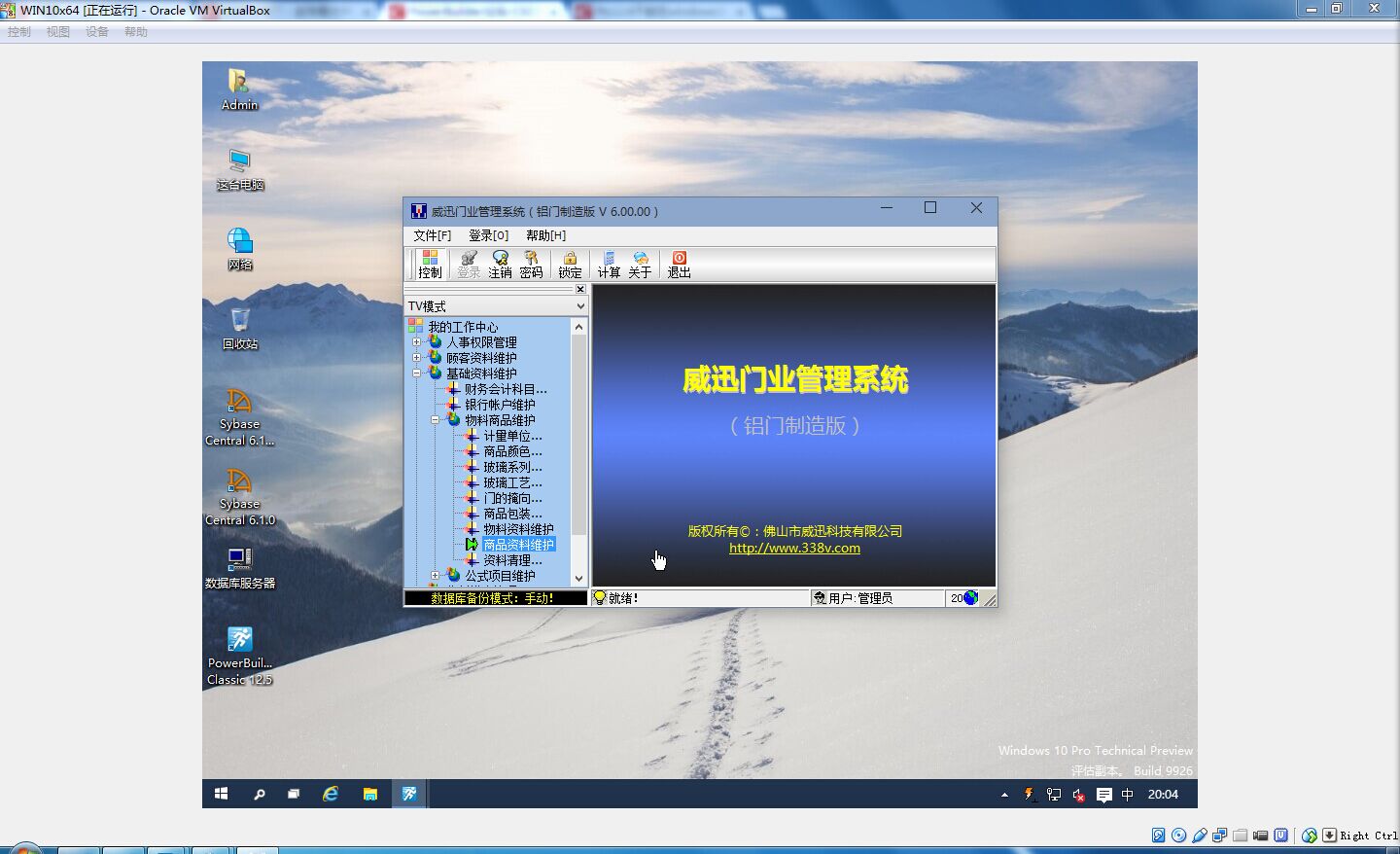This screenshot has width=1400, height=854.
Task: Click the muted volume tray icon
Action: click(x=1078, y=795)
